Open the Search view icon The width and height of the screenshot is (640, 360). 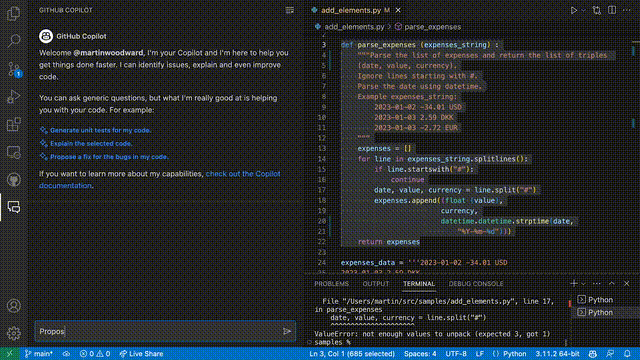[13, 40]
